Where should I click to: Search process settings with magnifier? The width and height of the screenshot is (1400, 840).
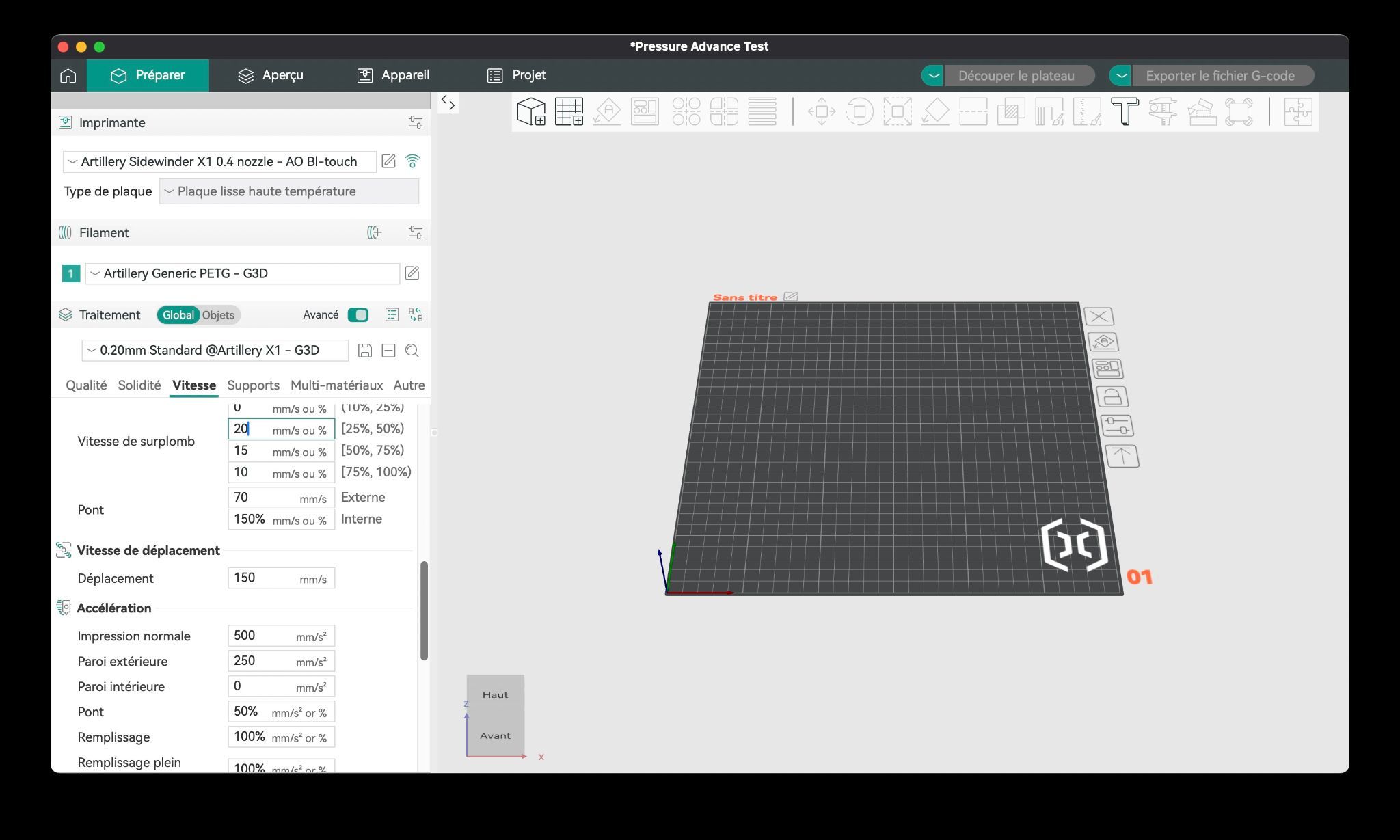pos(412,351)
